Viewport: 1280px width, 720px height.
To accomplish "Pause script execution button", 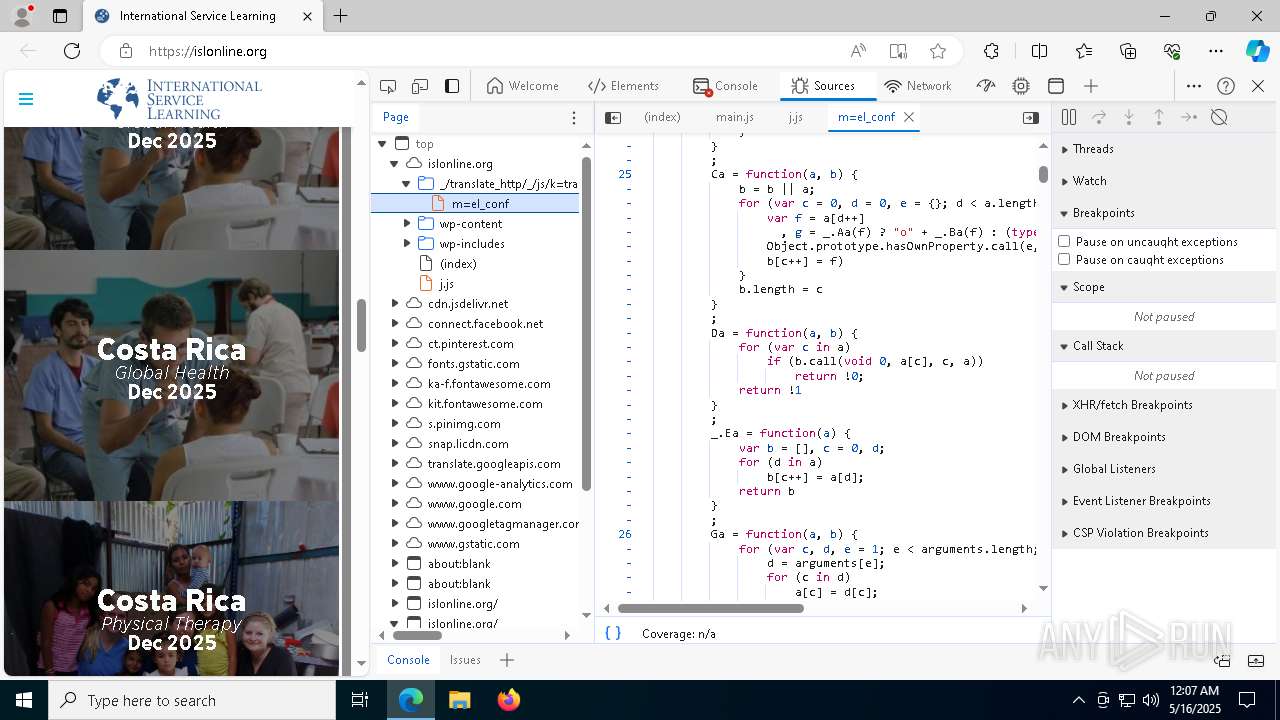I will 1069,117.
